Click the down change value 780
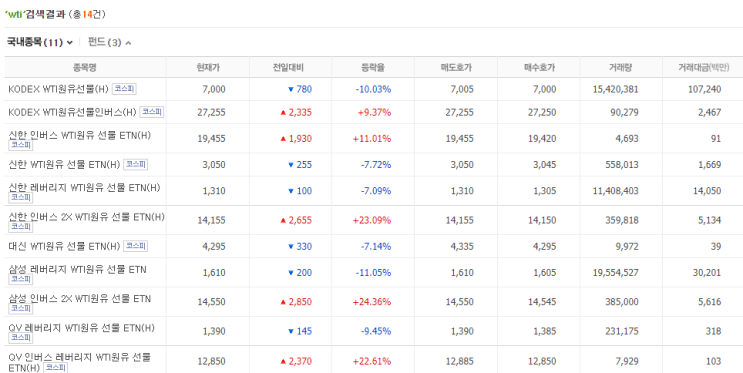This screenshot has height=373, width=743. click(x=300, y=89)
